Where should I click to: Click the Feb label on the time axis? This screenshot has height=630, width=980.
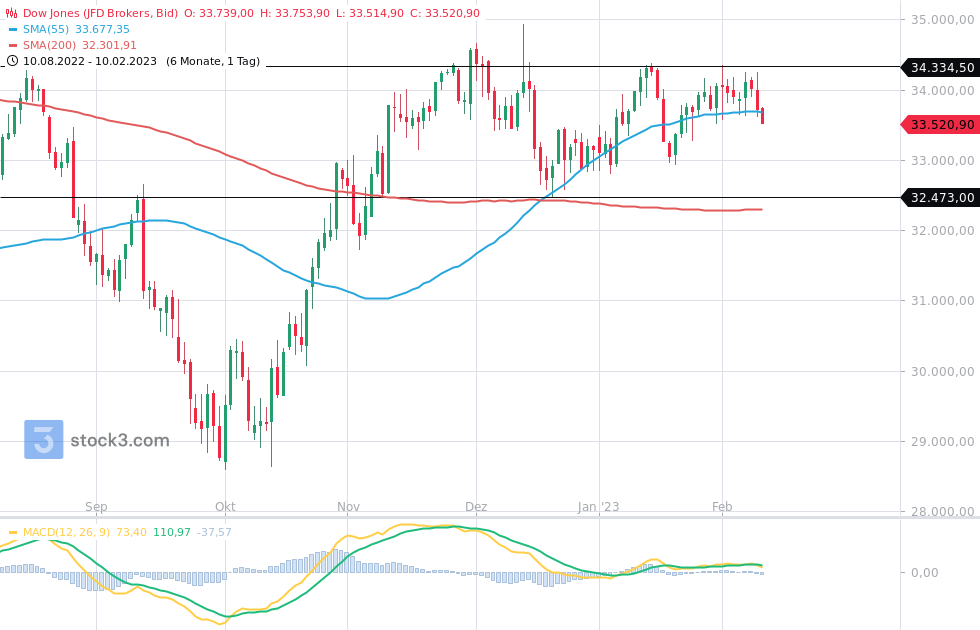click(722, 507)
